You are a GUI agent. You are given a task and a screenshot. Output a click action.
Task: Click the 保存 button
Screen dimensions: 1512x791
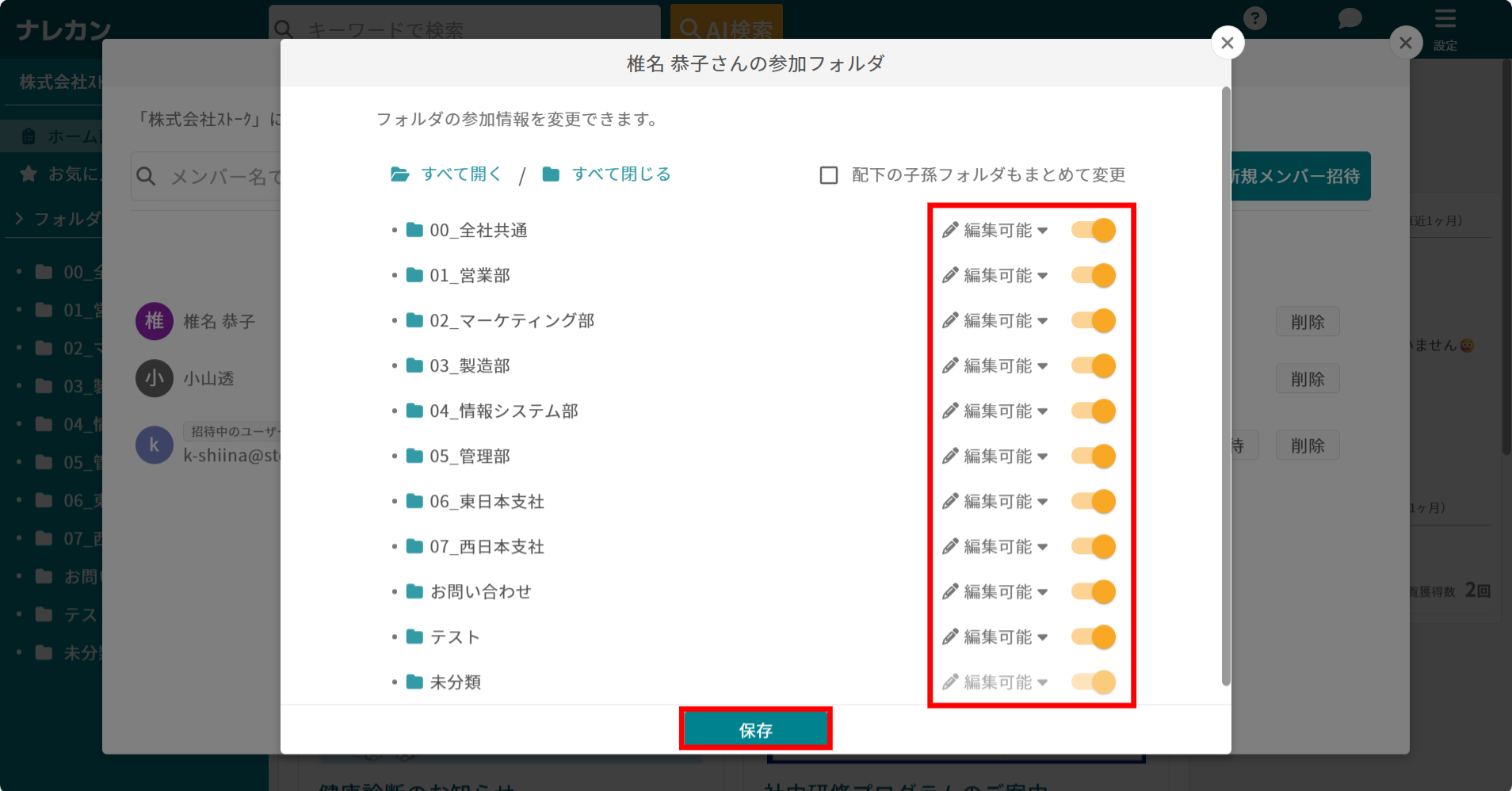click(x=755, y=728)
